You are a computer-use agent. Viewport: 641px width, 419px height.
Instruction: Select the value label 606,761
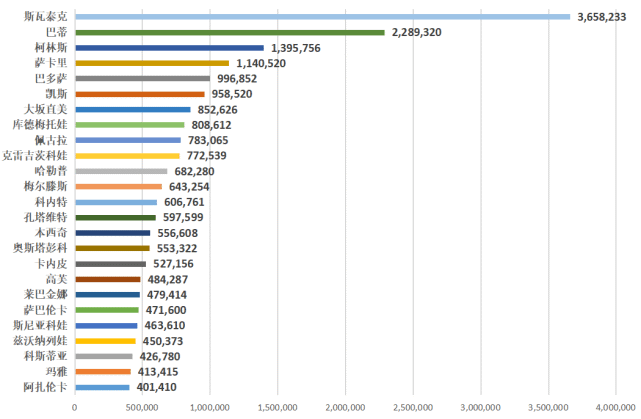184,202
